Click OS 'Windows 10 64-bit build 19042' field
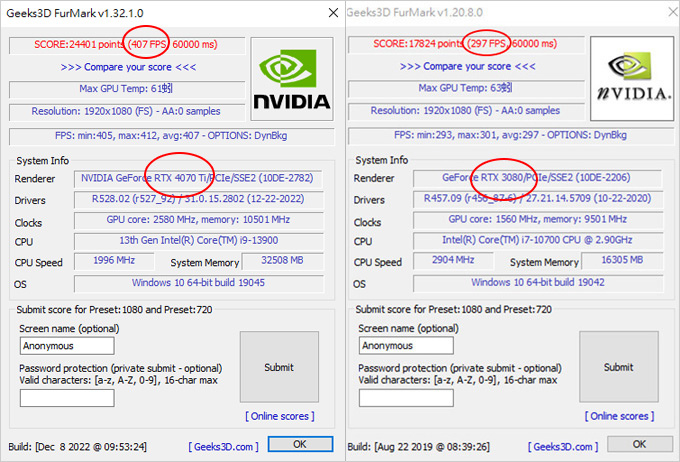 click(x=538, y=282)
